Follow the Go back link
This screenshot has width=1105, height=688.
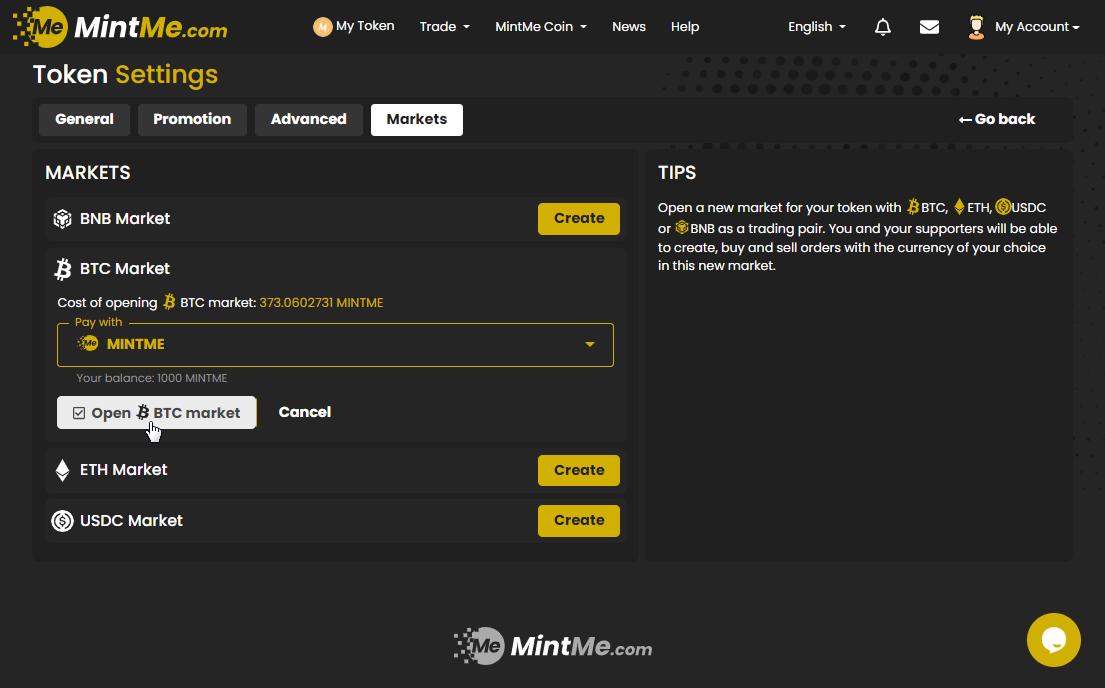click(x=996, y=119)
